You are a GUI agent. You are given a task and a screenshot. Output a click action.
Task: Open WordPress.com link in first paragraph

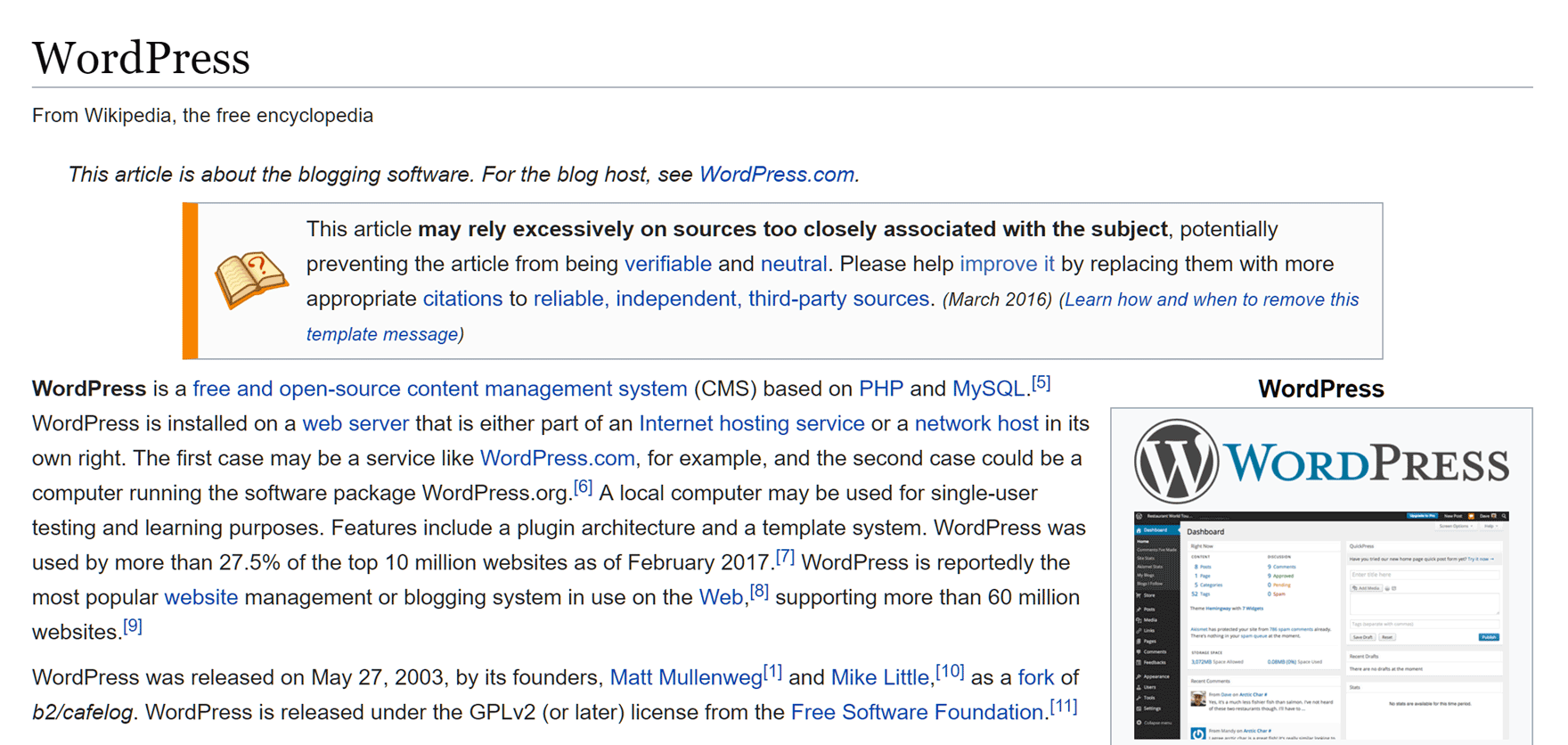(558, 458)
